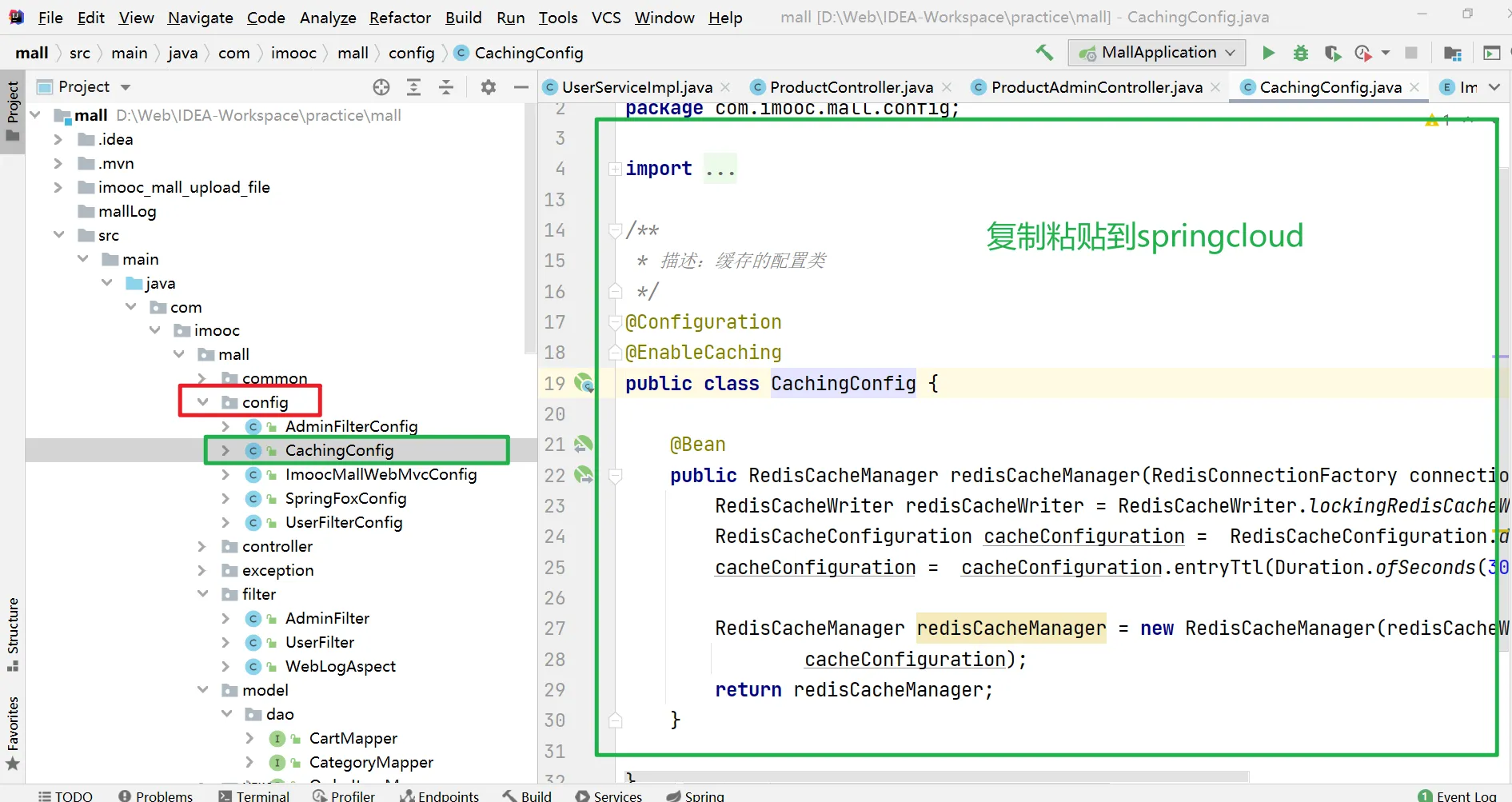
Task: Open the Refactor menu
Action: (x=400, y=18)
